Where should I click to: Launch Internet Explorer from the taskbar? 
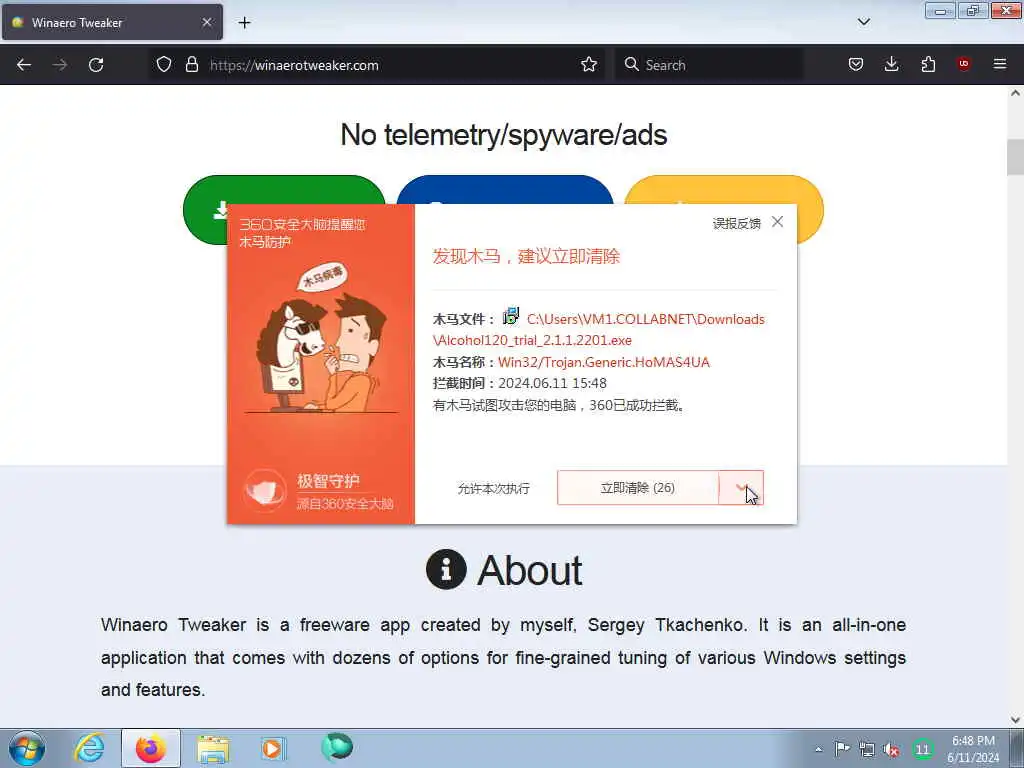pos(89,748)
